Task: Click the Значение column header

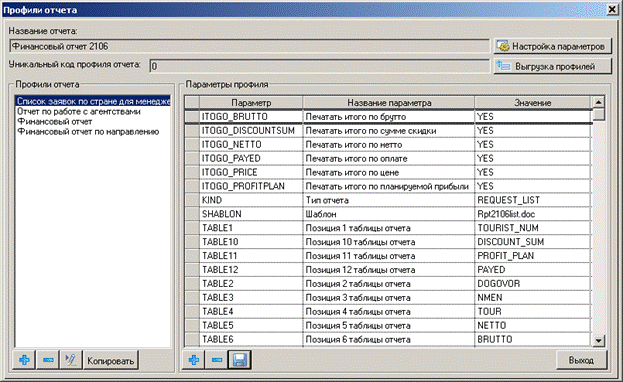Action: point(532,103)
